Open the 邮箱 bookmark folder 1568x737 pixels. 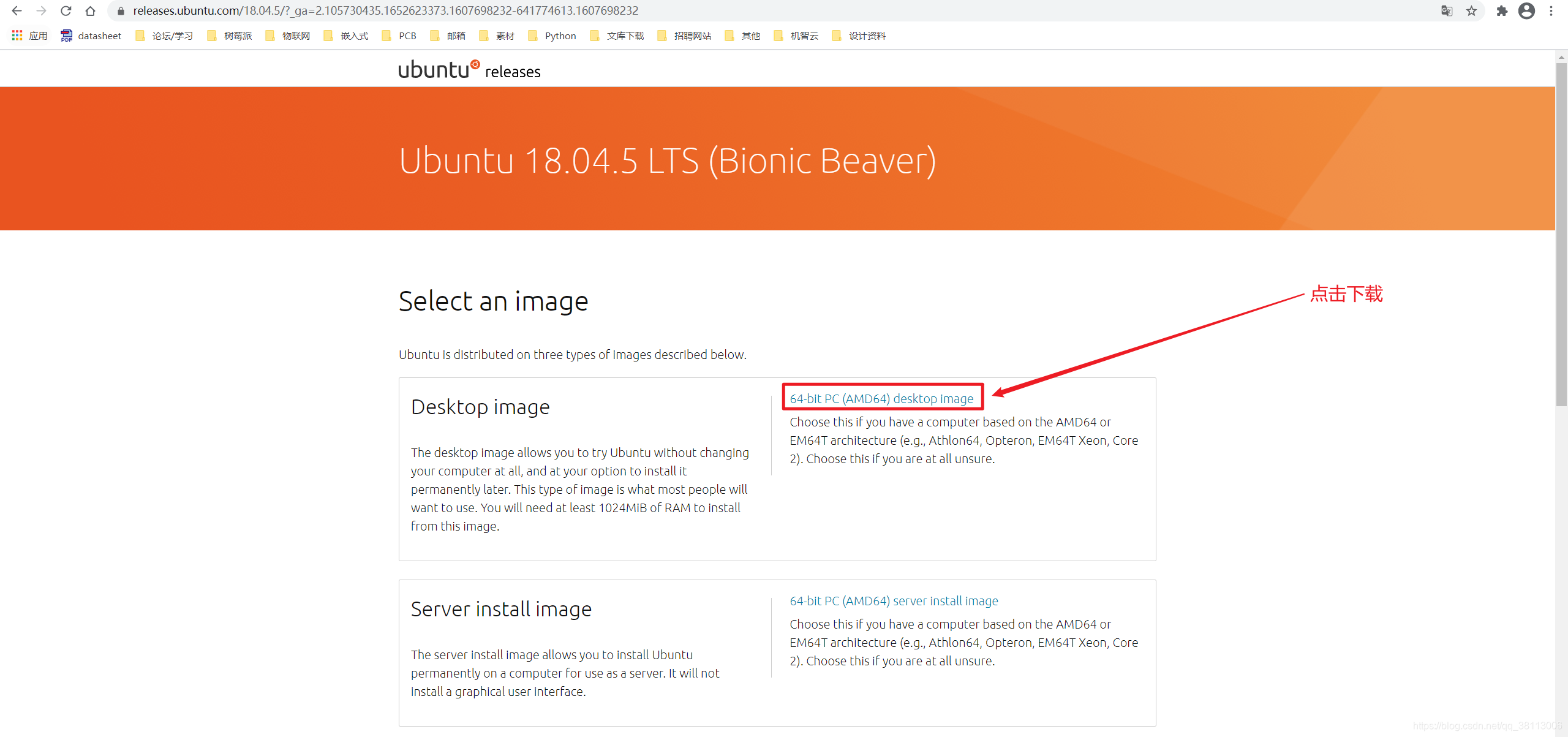click(448, 36)
